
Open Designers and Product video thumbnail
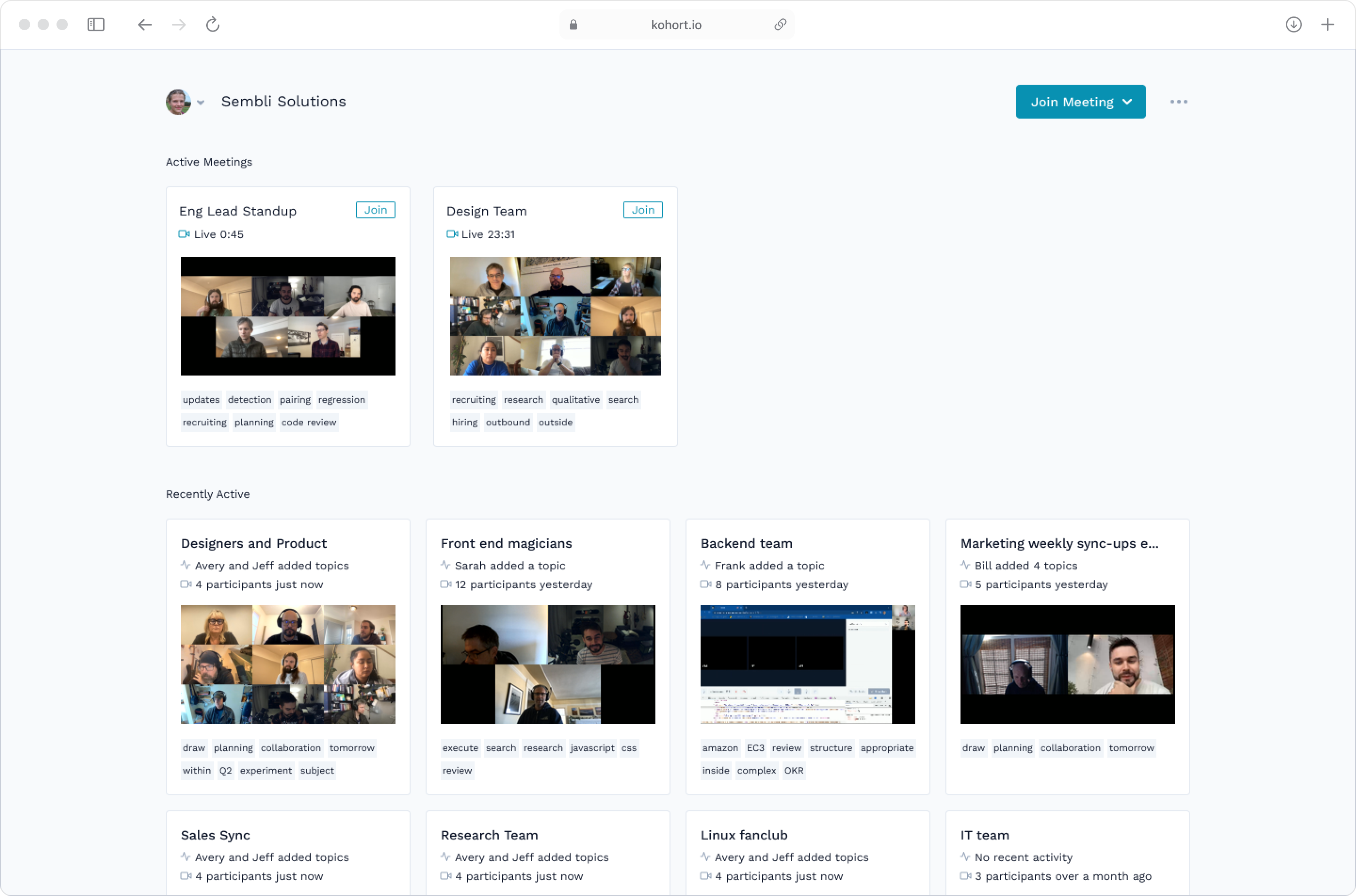pos(288,664)
